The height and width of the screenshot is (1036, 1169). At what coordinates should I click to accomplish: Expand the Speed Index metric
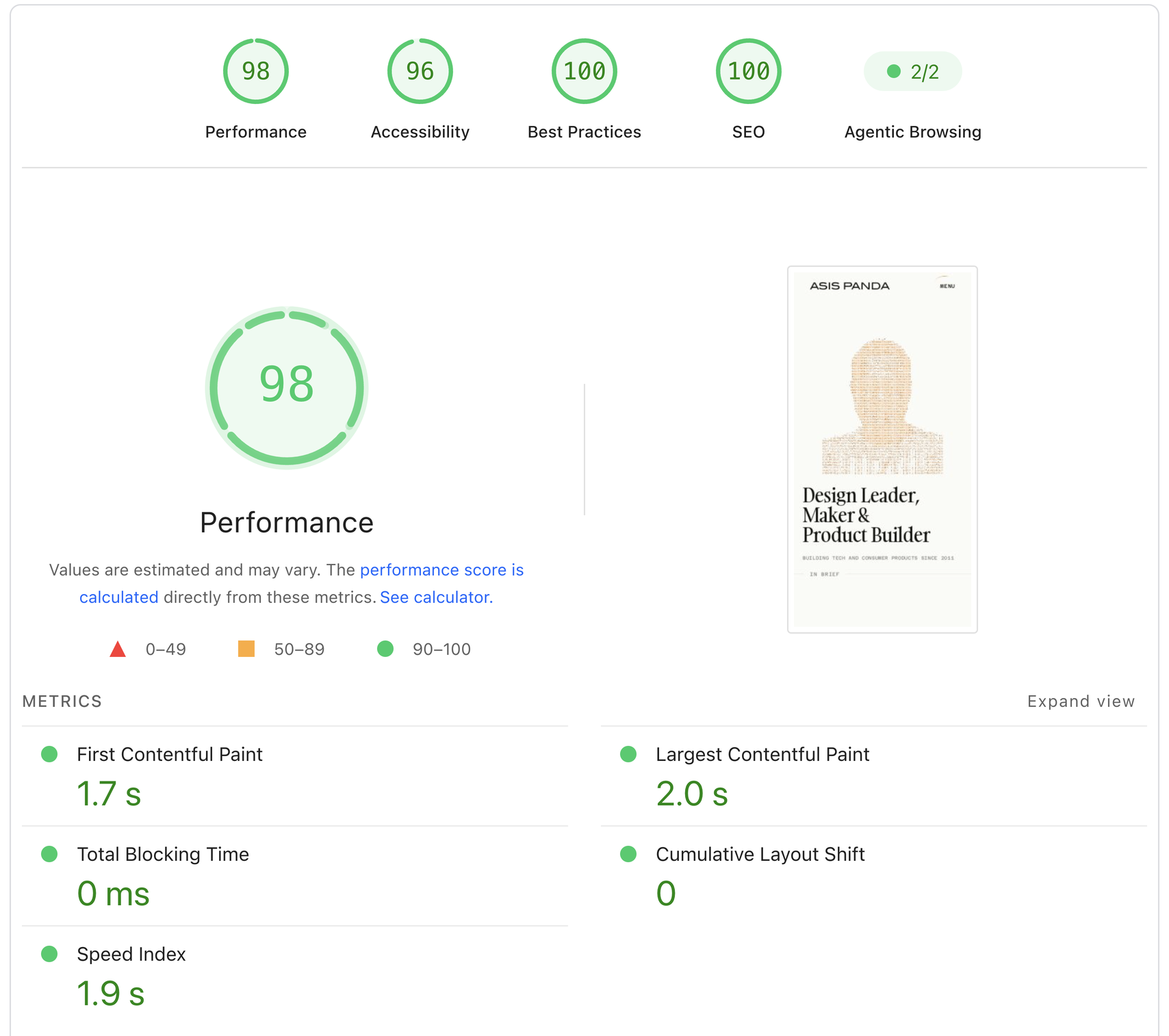295,976
